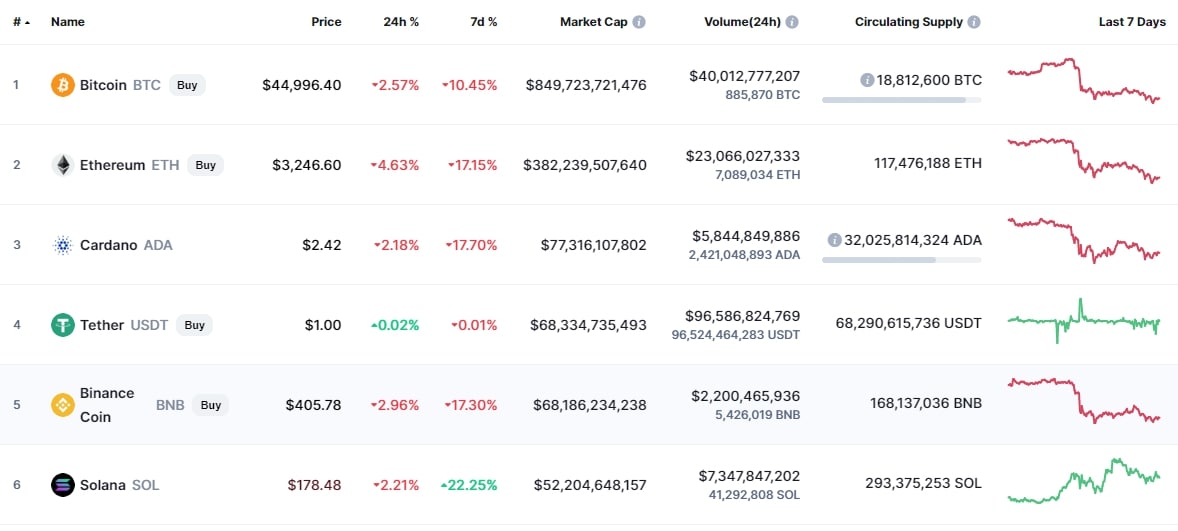Click the Solana logo icon
This screenshot has height=531, width=1178.
tap(62, 484)
